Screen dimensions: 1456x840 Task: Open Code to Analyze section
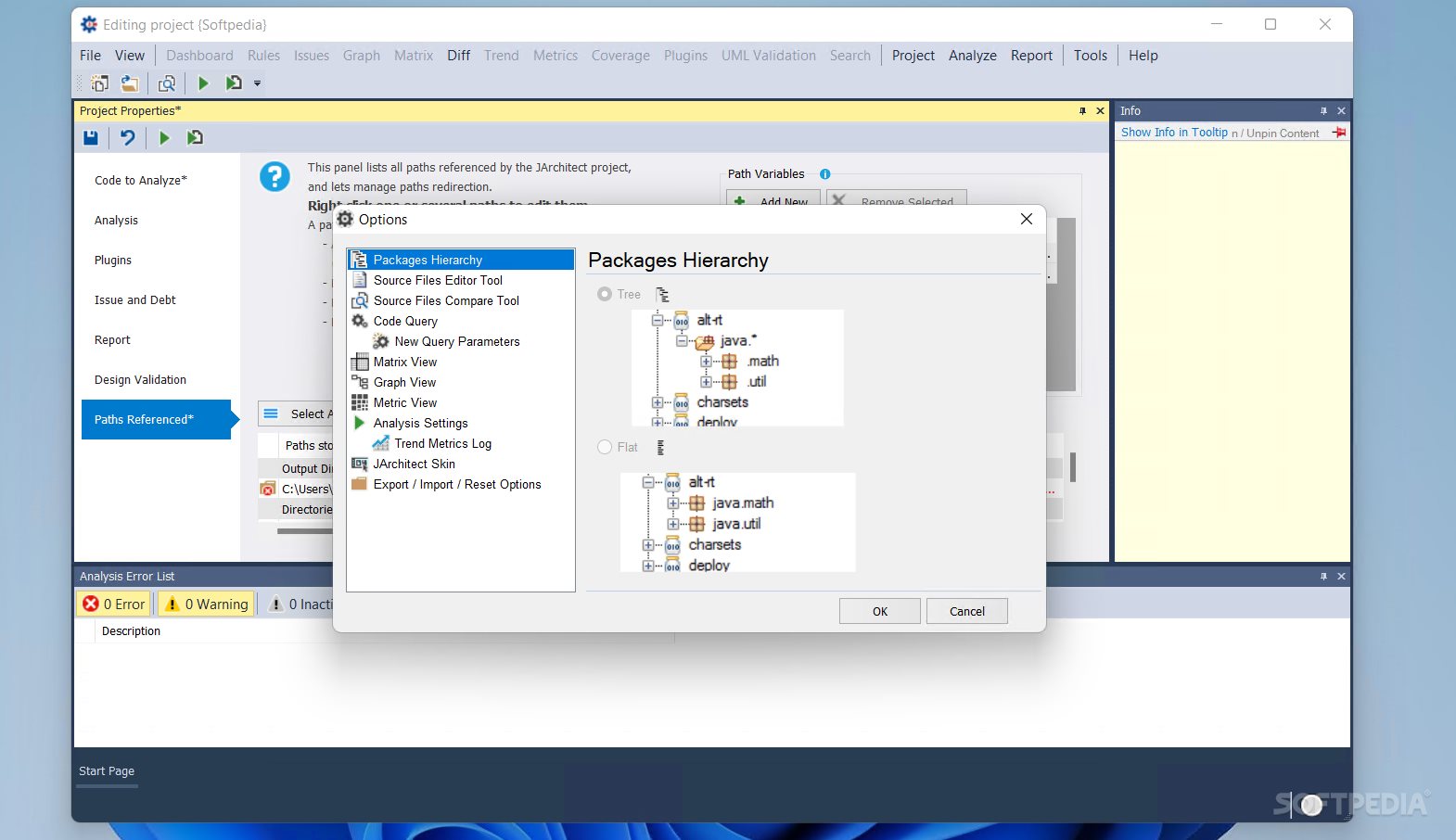[141, 181]
